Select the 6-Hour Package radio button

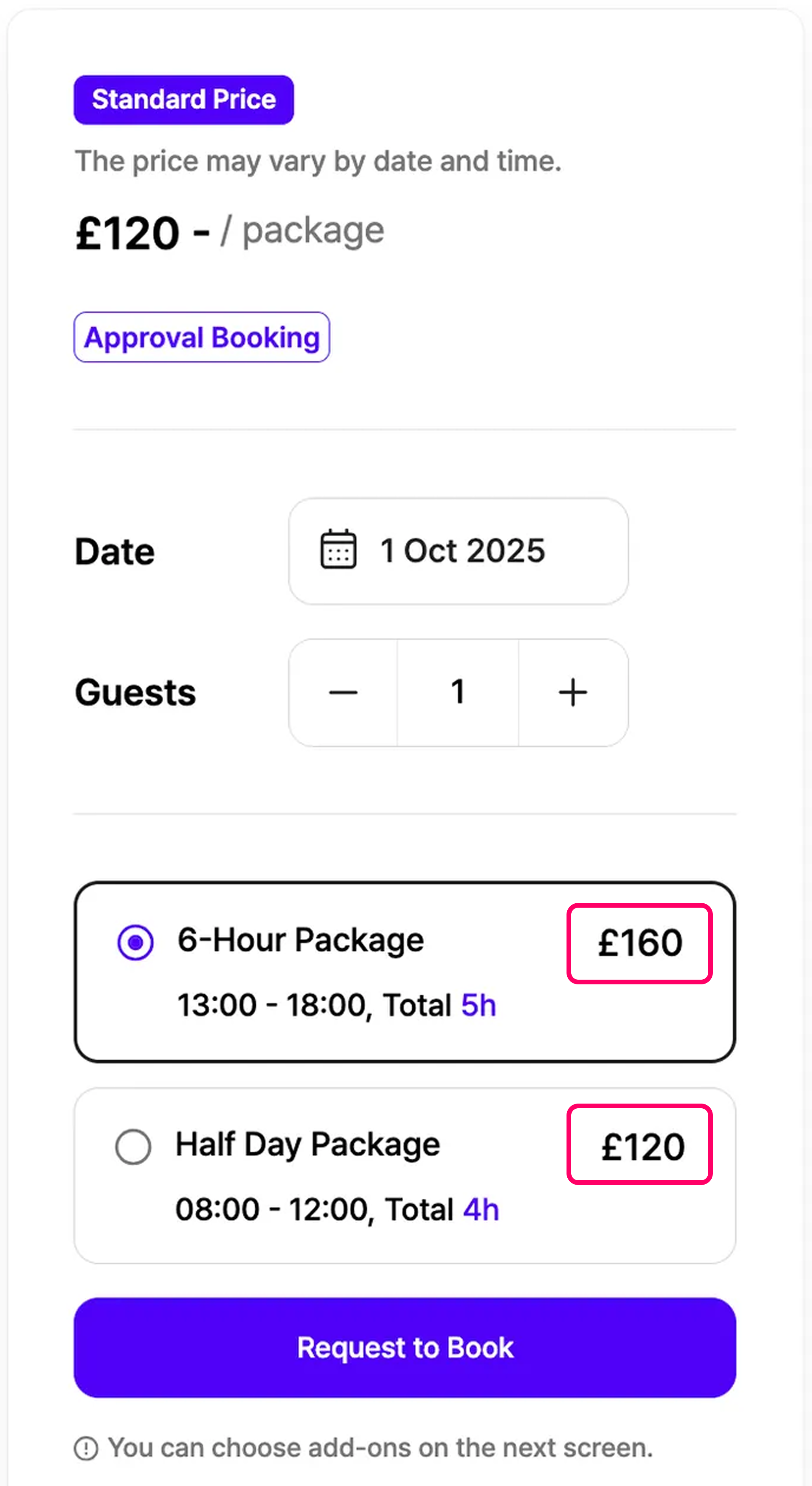[135, 943]
